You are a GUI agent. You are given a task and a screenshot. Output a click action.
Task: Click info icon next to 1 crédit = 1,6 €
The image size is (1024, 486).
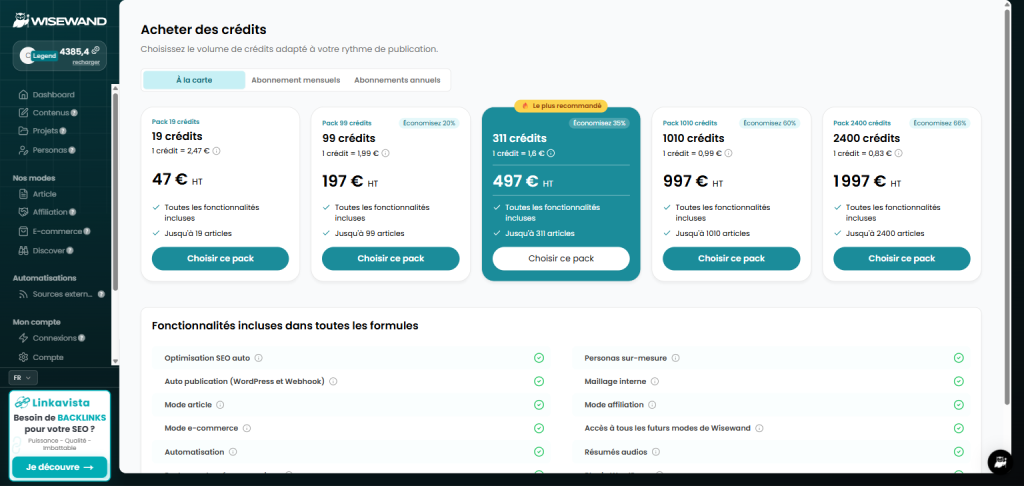point(551,153)
